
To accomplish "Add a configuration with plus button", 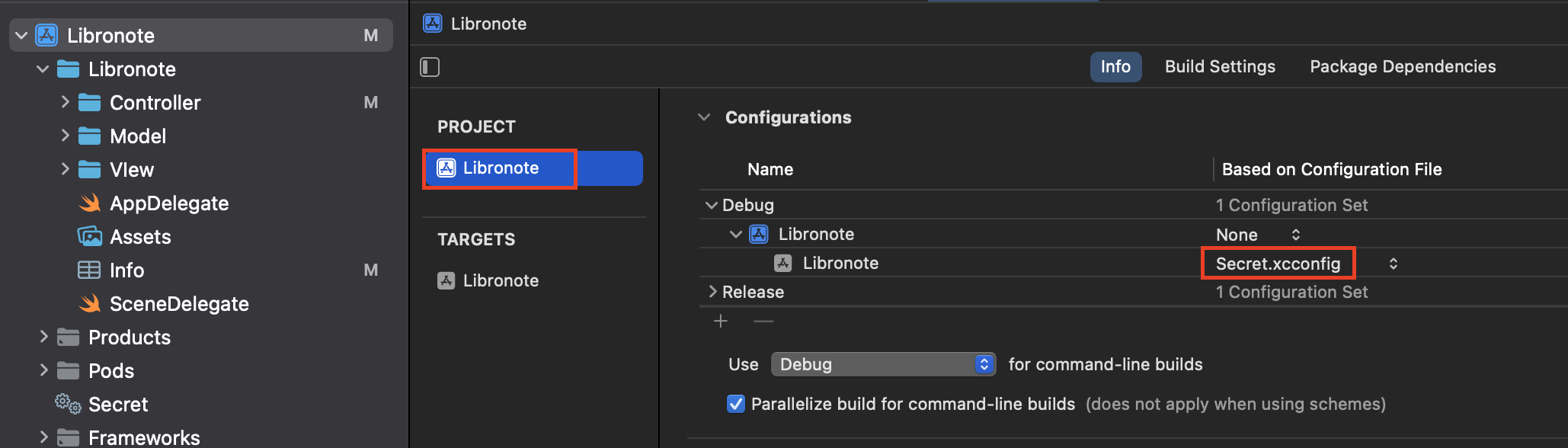I will 720,322.
